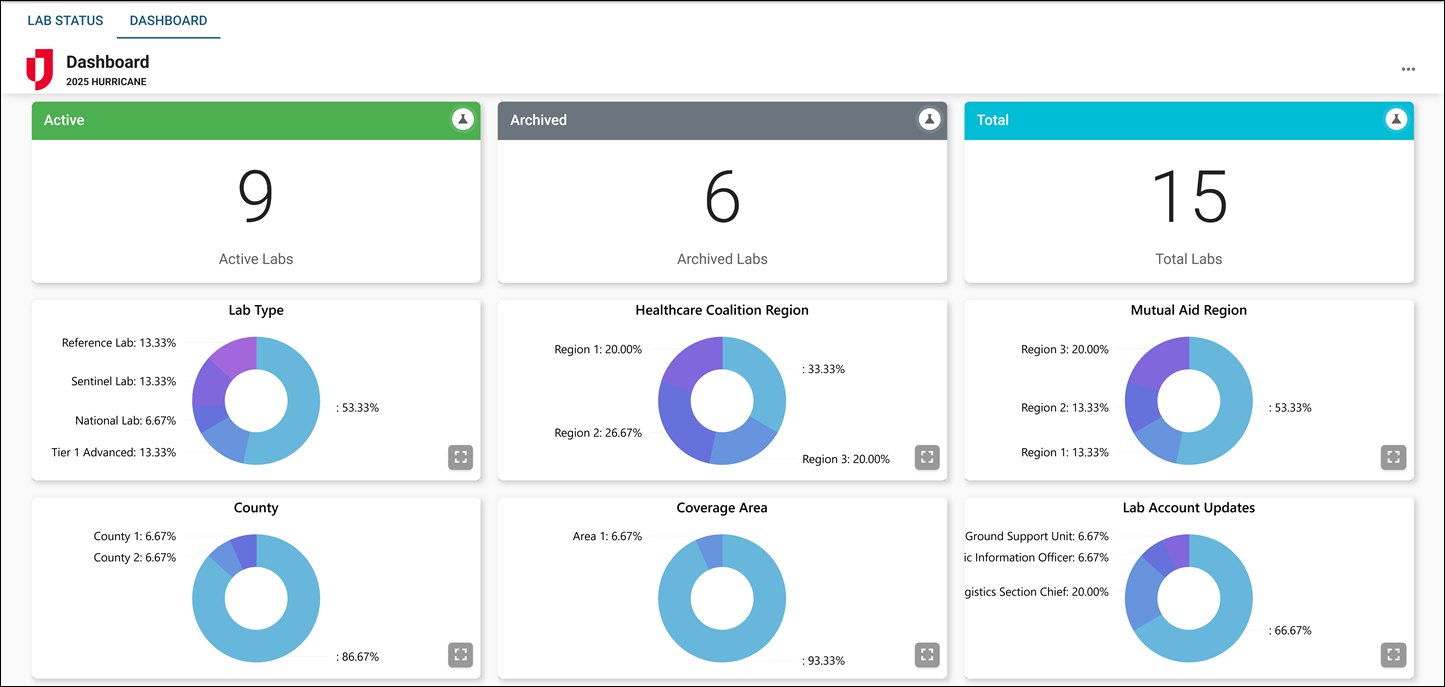The image size is (1445, 687).
Task: Enlarge the County chart to fullscreen
Action: tap(460, 655)
